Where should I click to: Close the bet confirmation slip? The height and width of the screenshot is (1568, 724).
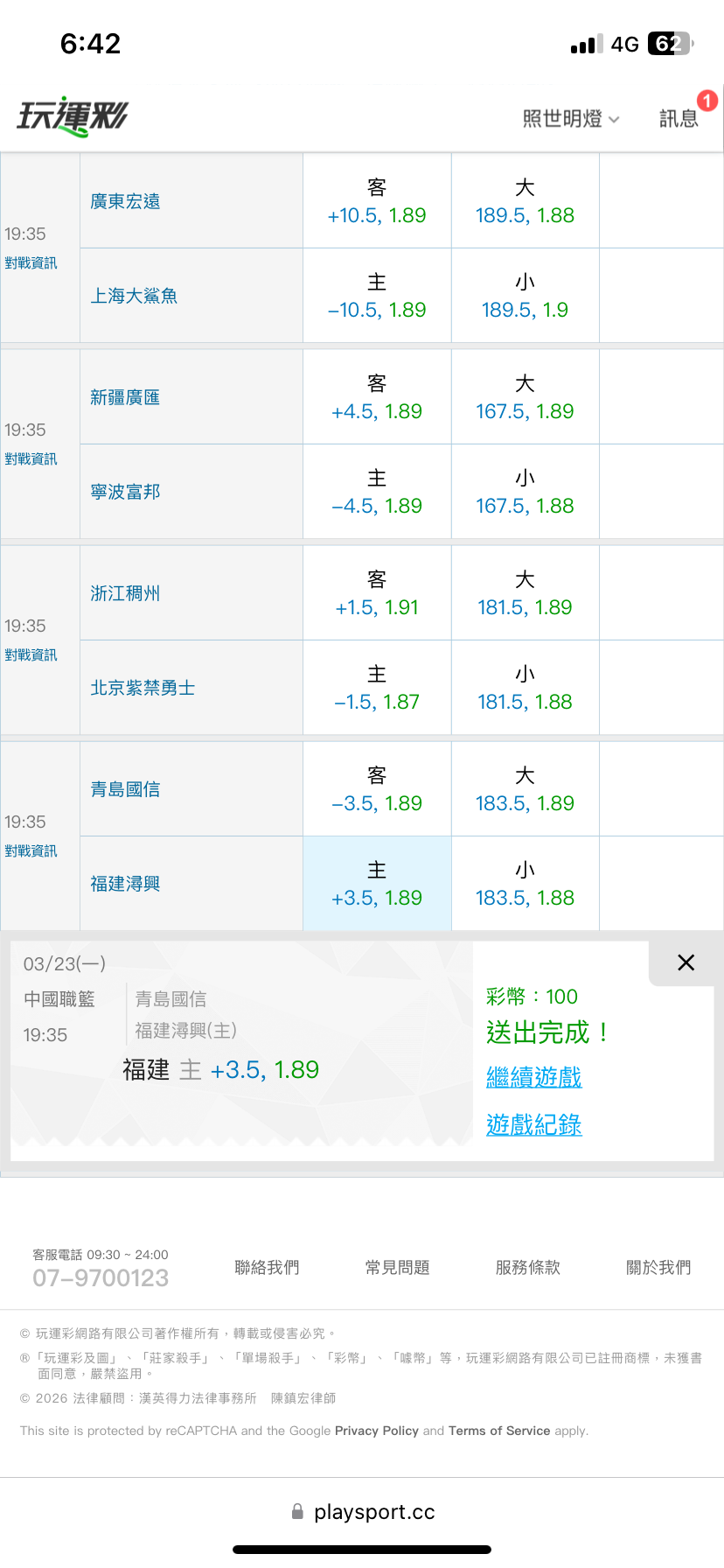tap(686, 962)
